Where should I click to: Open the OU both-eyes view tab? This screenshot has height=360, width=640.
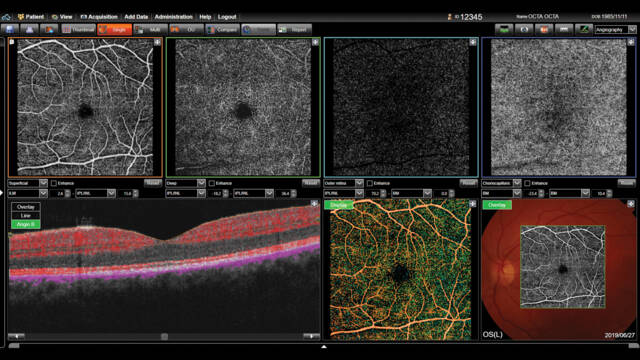187,29
